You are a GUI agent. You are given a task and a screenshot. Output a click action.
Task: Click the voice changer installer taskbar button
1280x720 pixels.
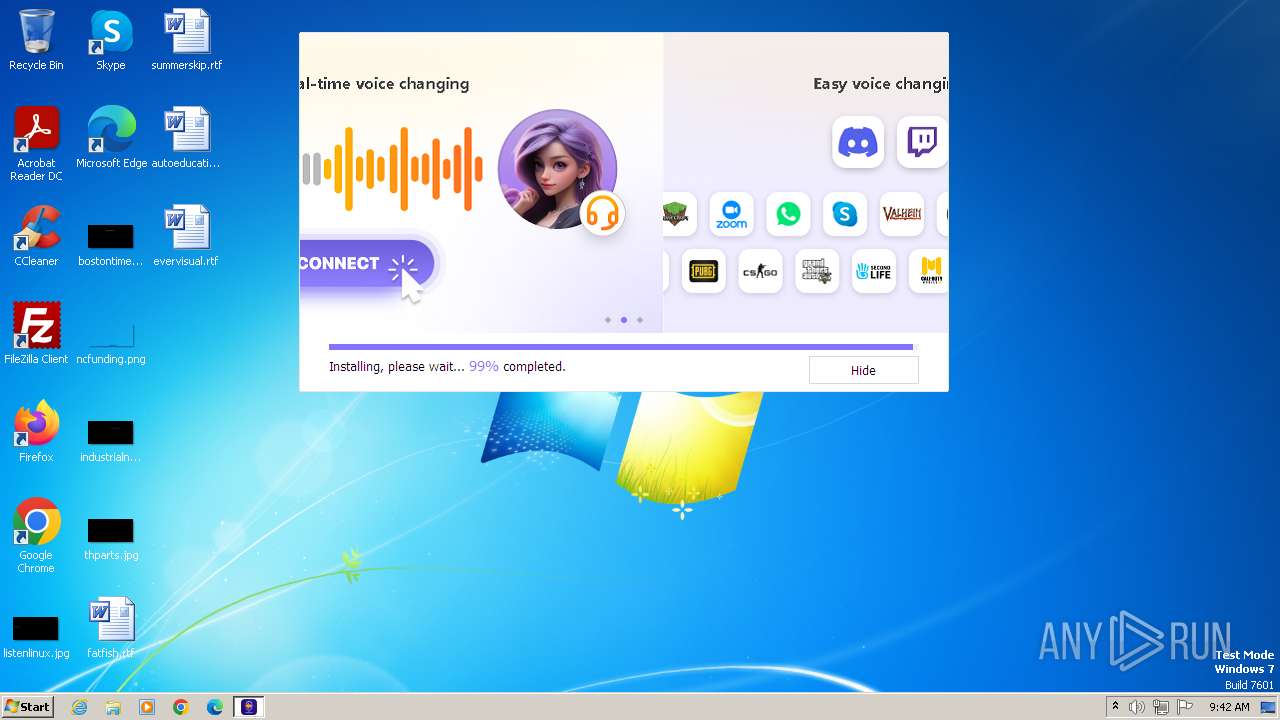point(249,707)
